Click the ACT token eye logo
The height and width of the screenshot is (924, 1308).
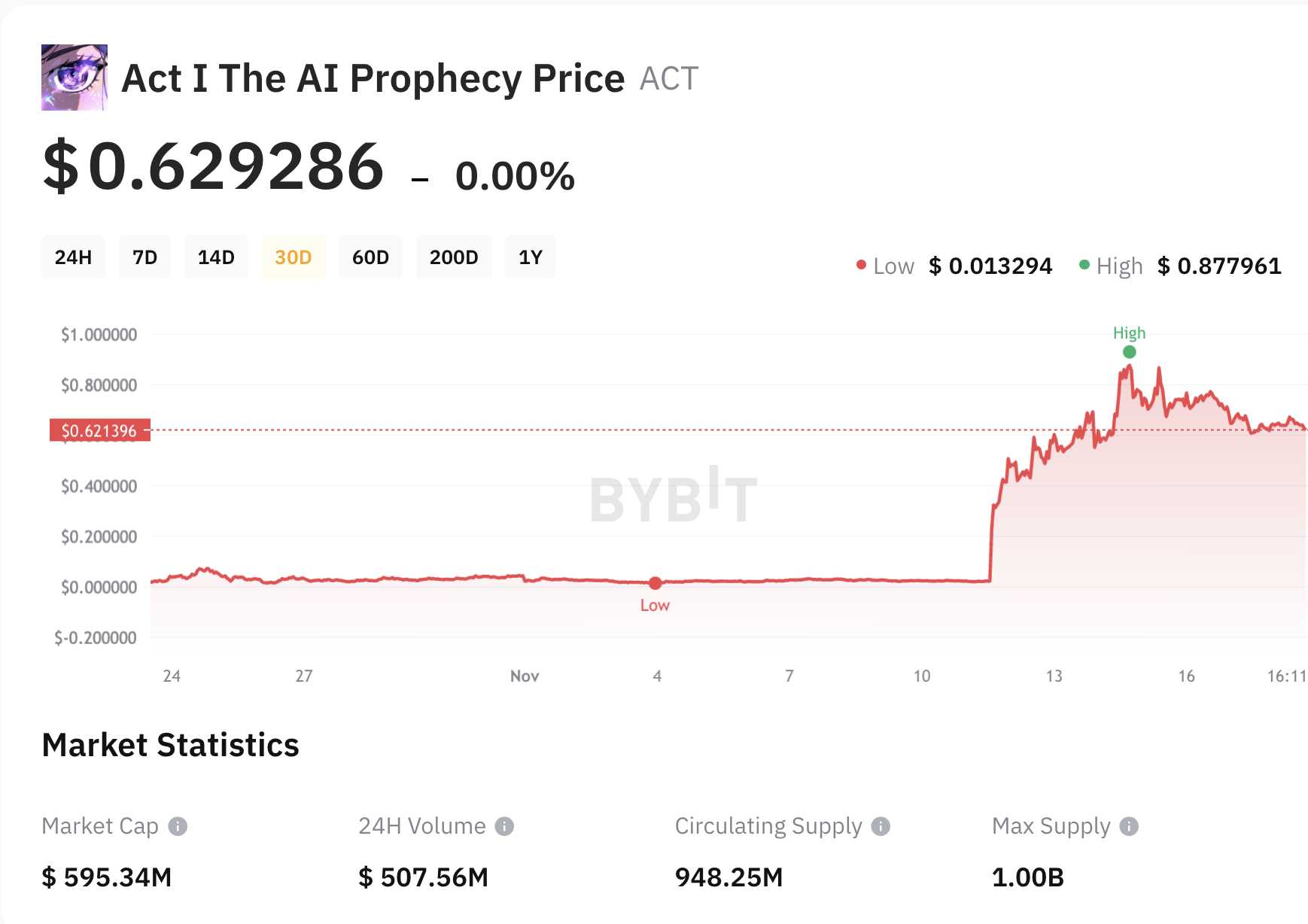click(75, 78)
